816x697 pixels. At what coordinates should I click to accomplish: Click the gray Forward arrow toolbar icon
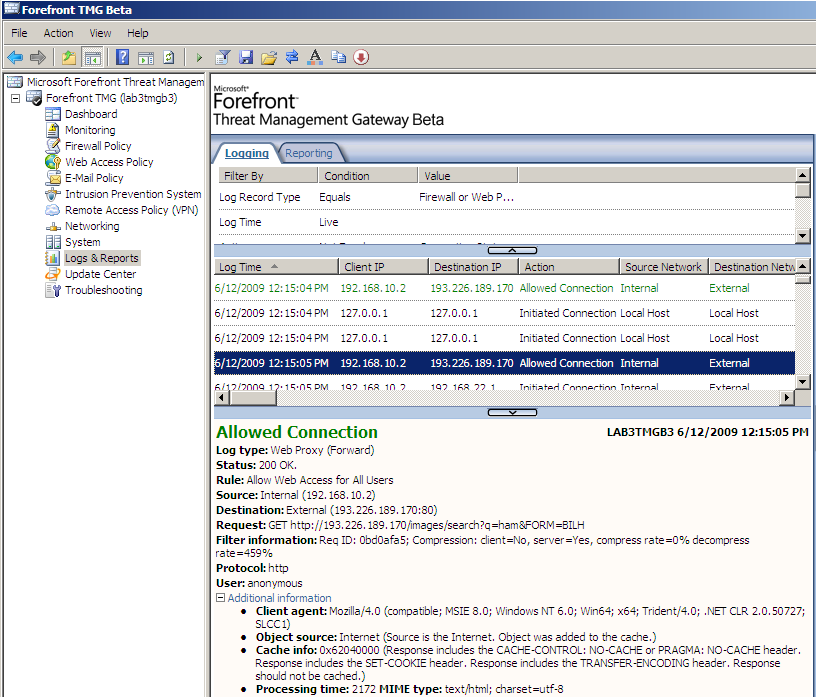(37, 57)
